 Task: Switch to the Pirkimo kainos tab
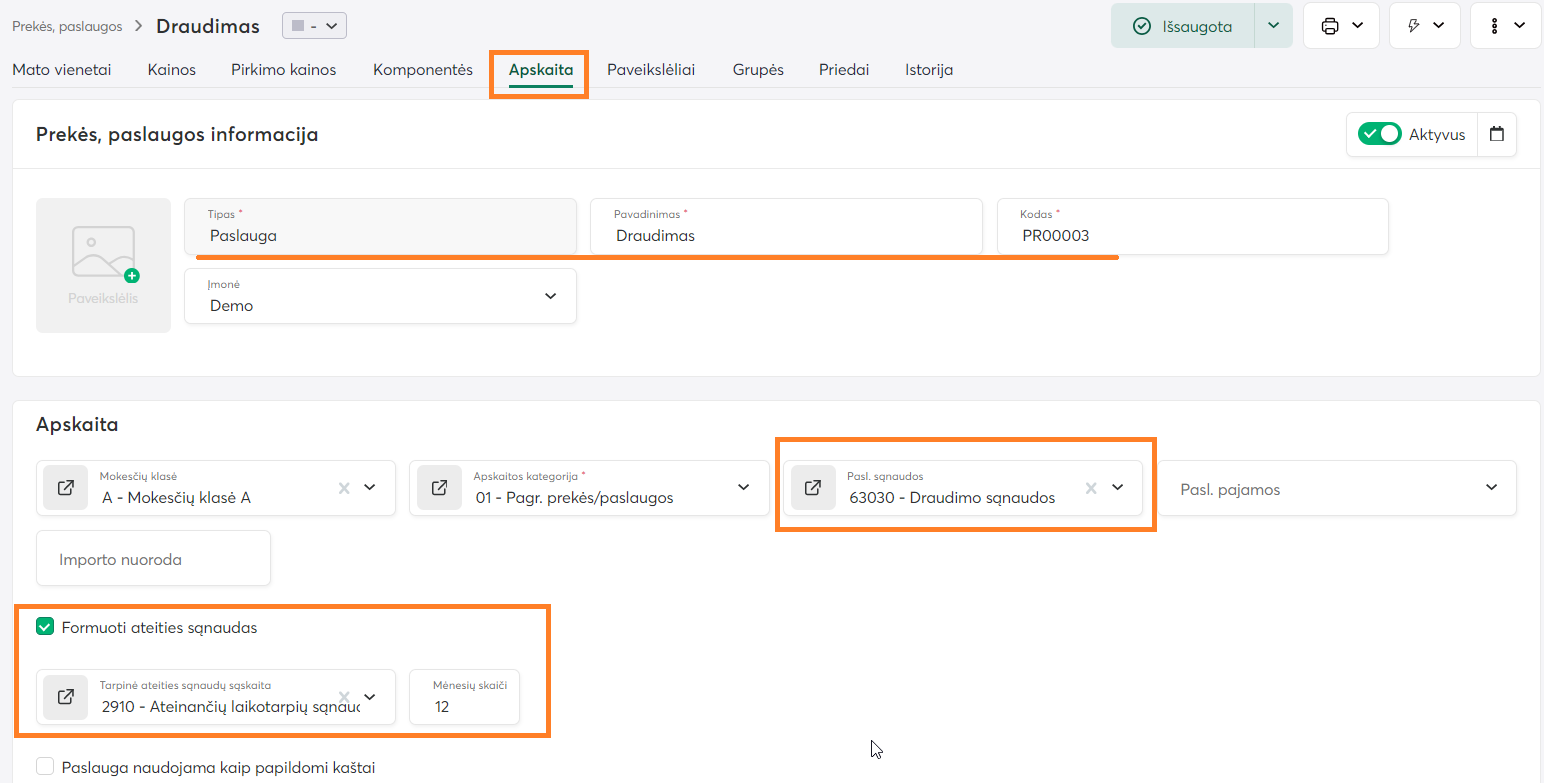point(283,70)
